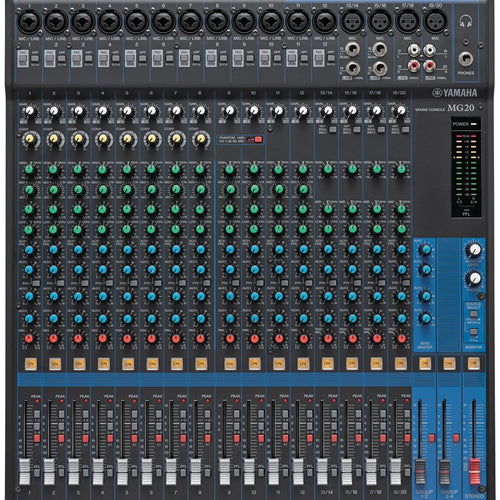Click the channel 4 green LOW EQ knob

coord(102,229)
